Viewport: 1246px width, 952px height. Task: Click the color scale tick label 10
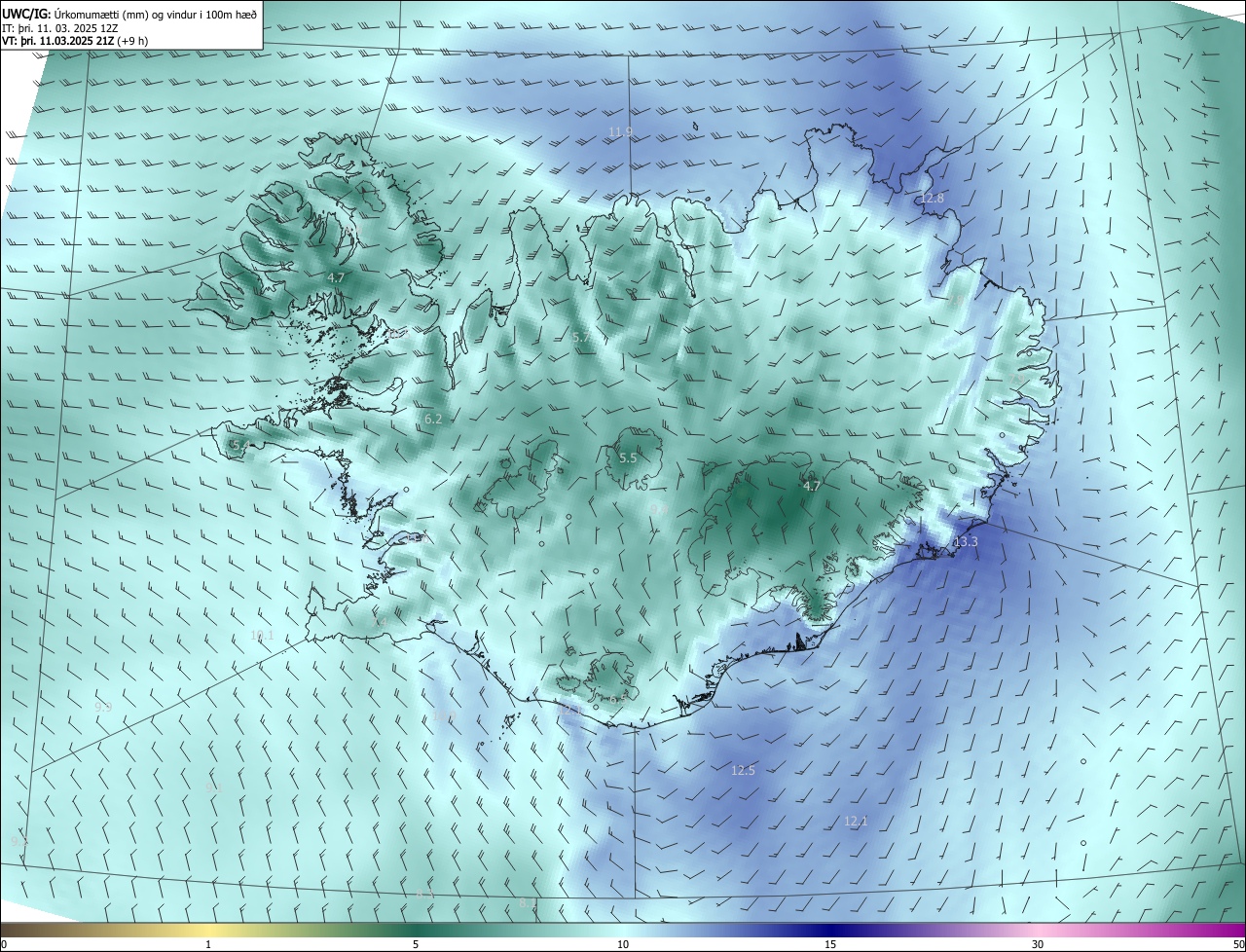623,944
